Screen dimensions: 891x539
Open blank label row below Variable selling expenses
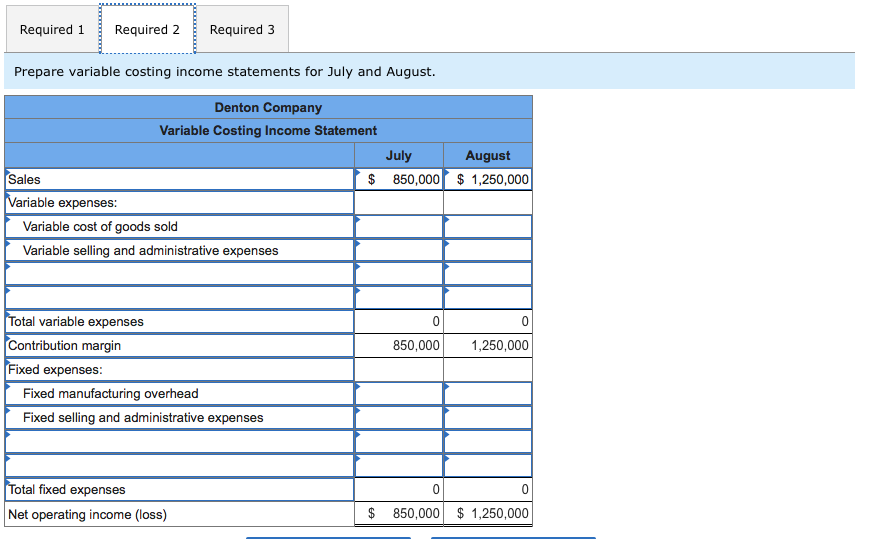tap(180, 274)
